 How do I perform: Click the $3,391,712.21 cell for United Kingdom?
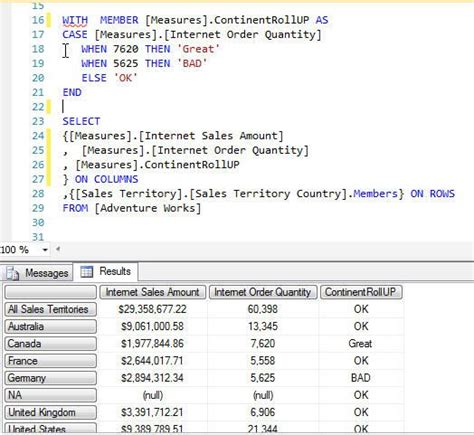(153, 412)
